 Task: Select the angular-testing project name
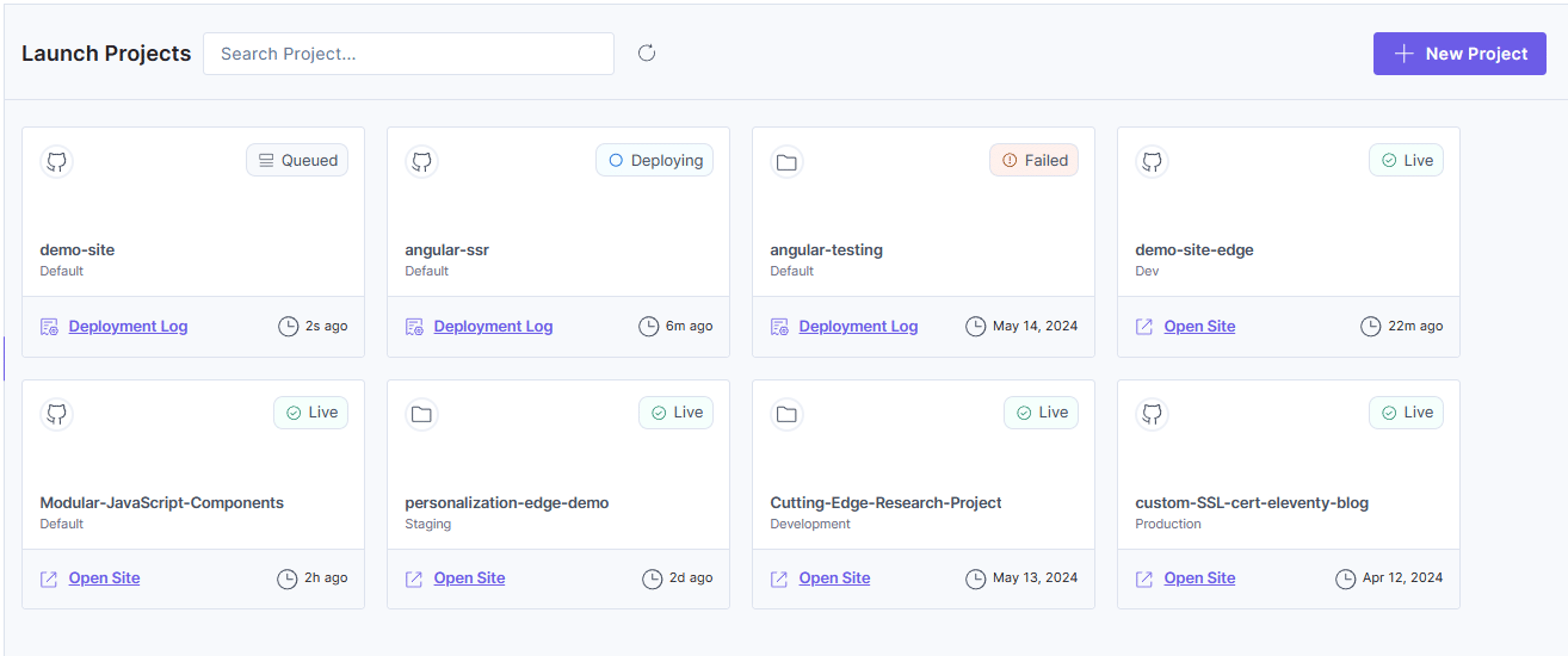point(826,250)
